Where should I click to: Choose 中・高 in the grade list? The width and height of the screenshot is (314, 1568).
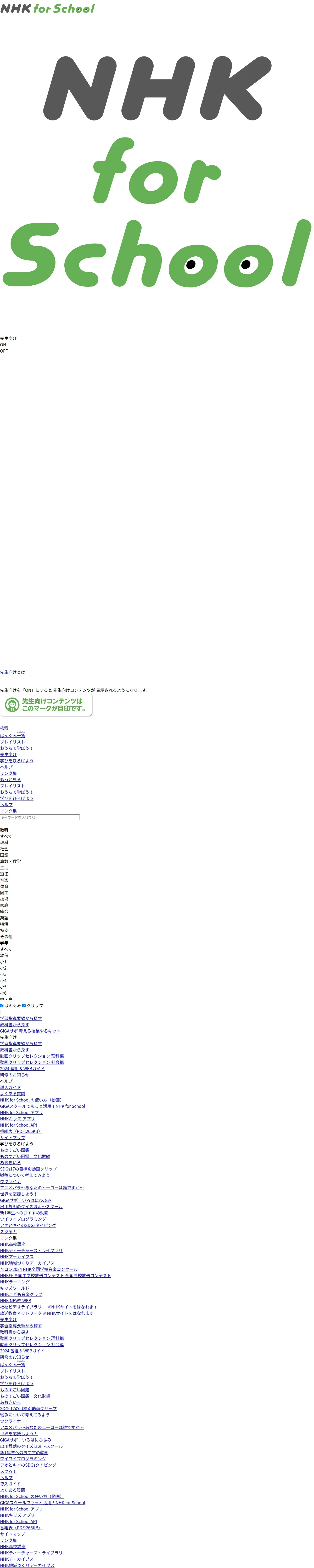(6, 1000)
